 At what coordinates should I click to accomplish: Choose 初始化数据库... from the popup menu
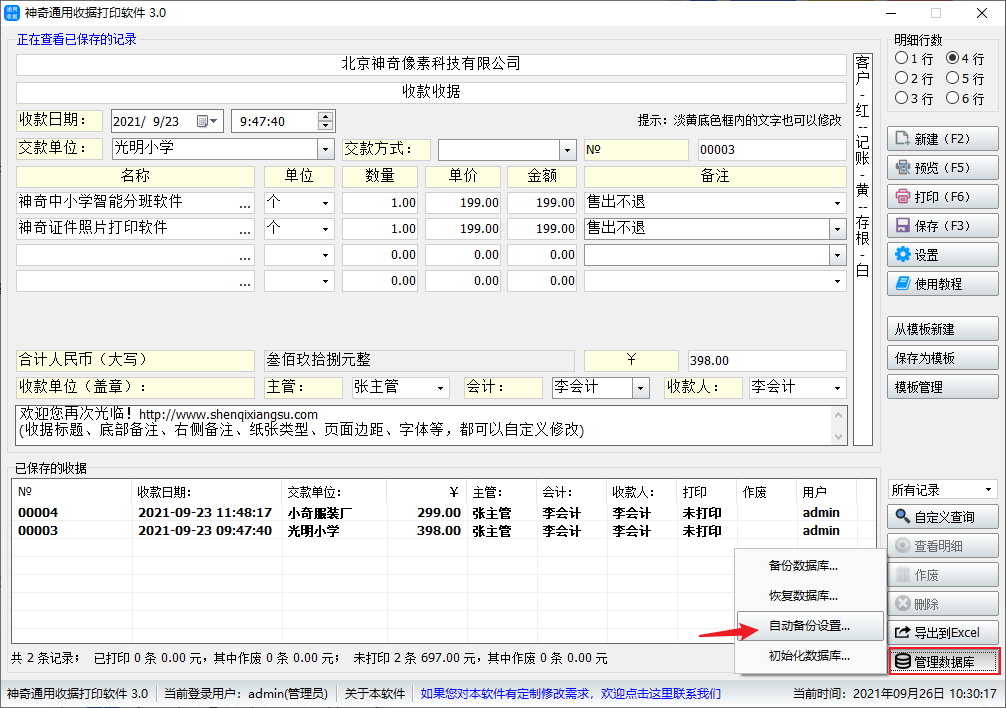[810, 655]
